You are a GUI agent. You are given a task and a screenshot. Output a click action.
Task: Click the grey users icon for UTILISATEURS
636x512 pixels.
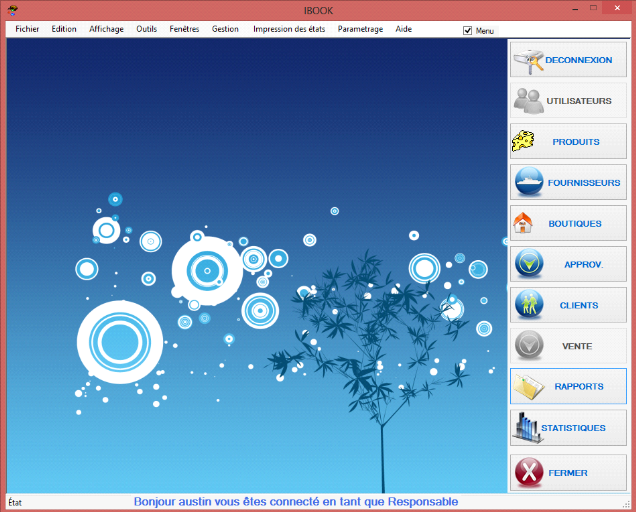(x=528, y=101)
